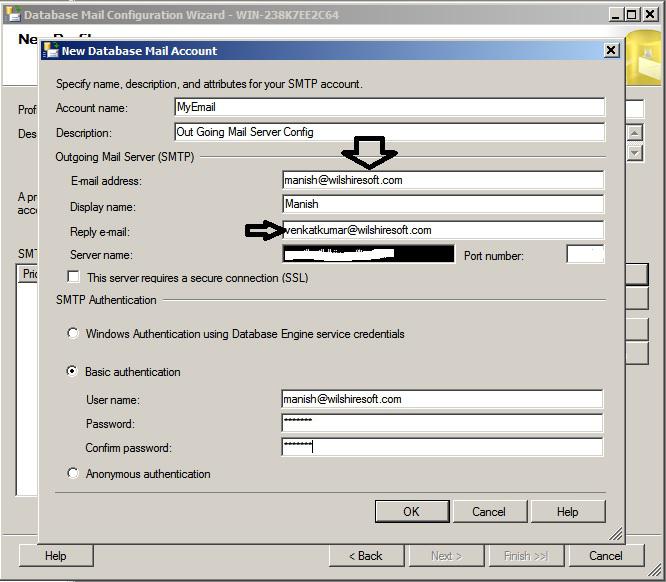666x582 pixels.
Task: Select Windows Authentication using Database Engine credentials
Action: pos(73,333)
